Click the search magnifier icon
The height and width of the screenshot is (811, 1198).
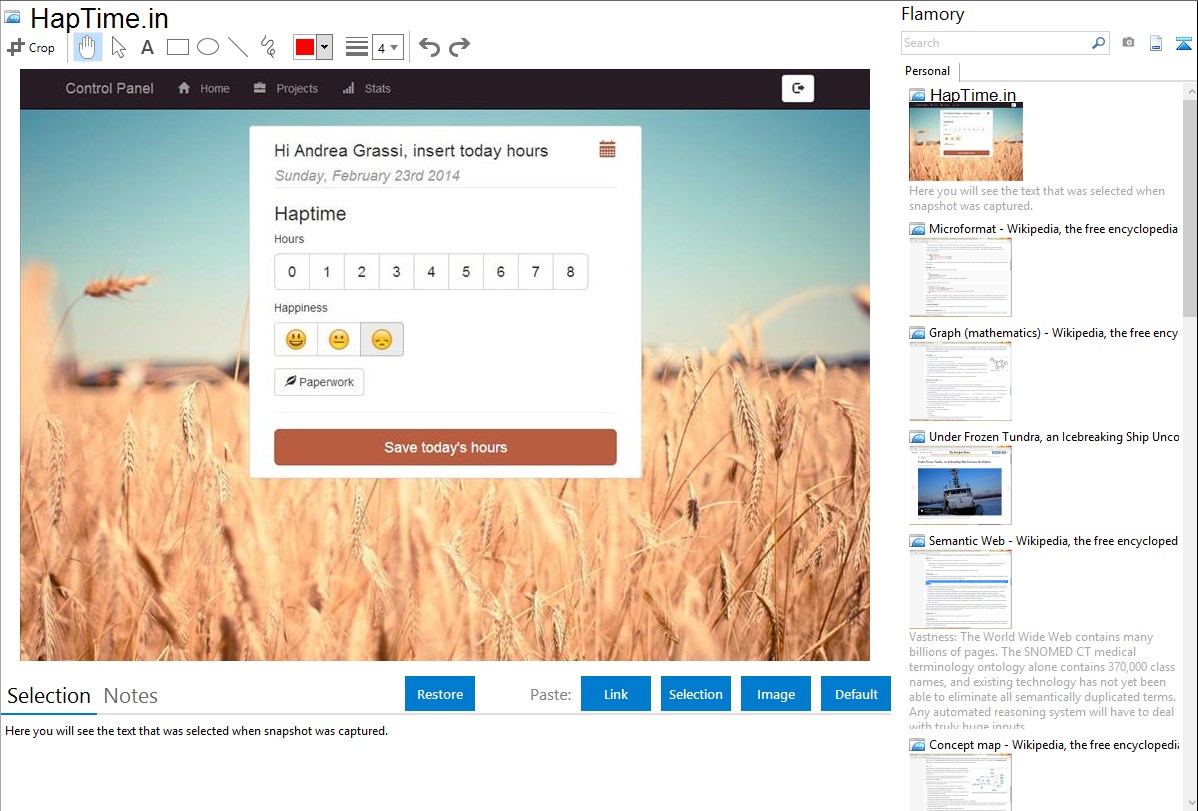[x=1099, y=43]
